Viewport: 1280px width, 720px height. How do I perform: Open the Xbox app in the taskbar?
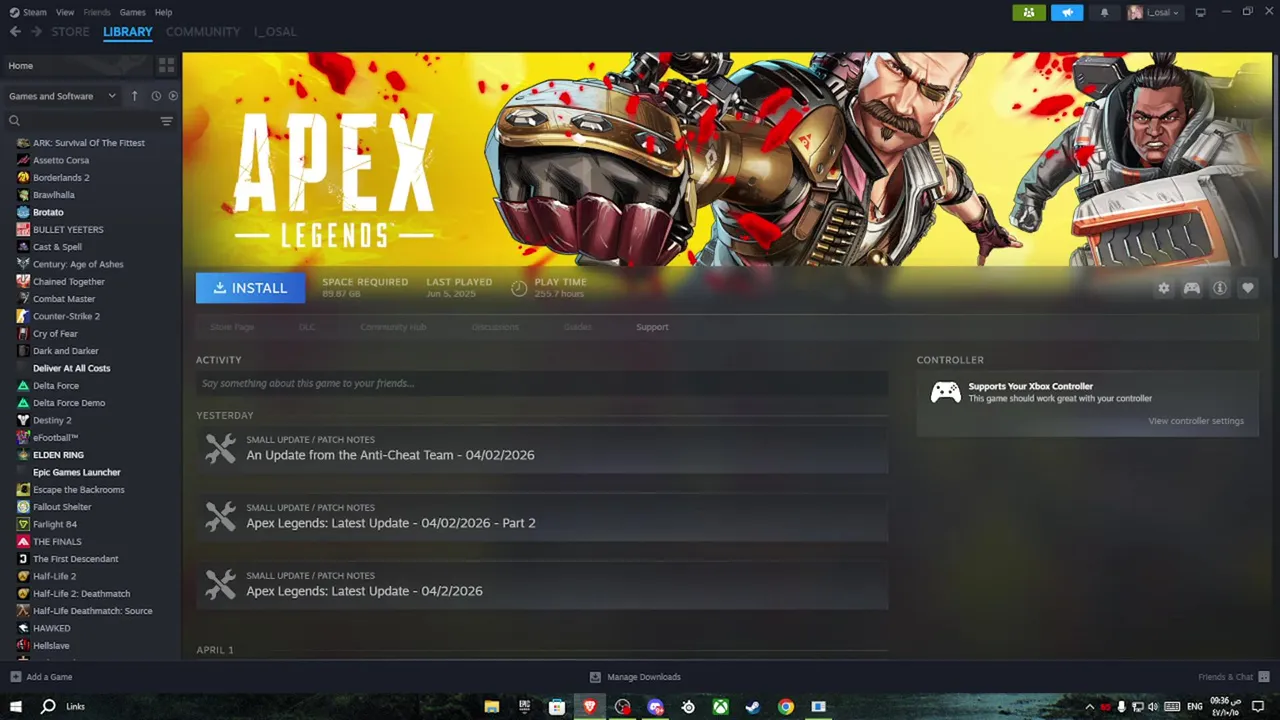720,706
